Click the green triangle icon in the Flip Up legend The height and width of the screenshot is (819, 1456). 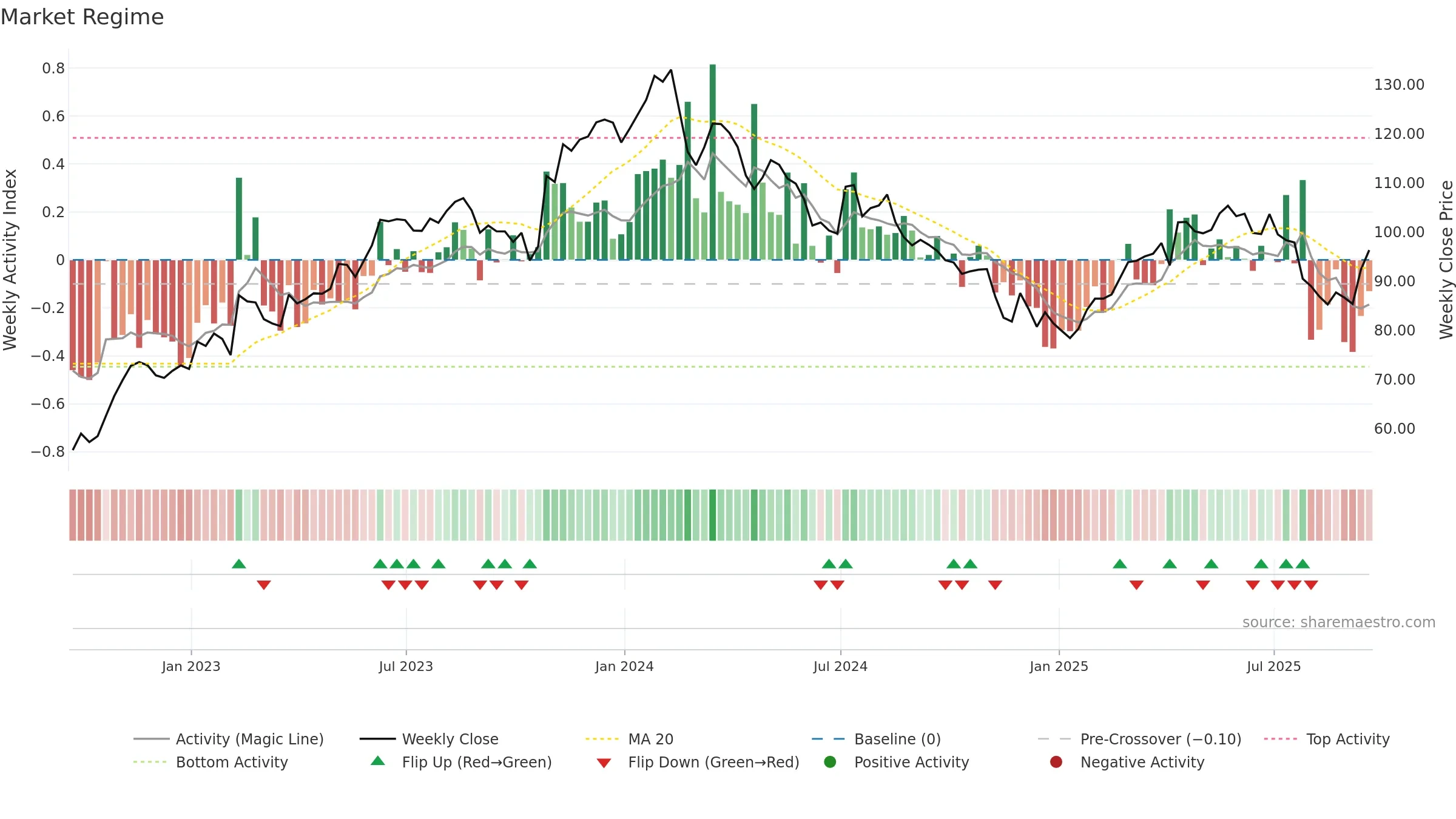pyautogui.click(x=378, y=761)
